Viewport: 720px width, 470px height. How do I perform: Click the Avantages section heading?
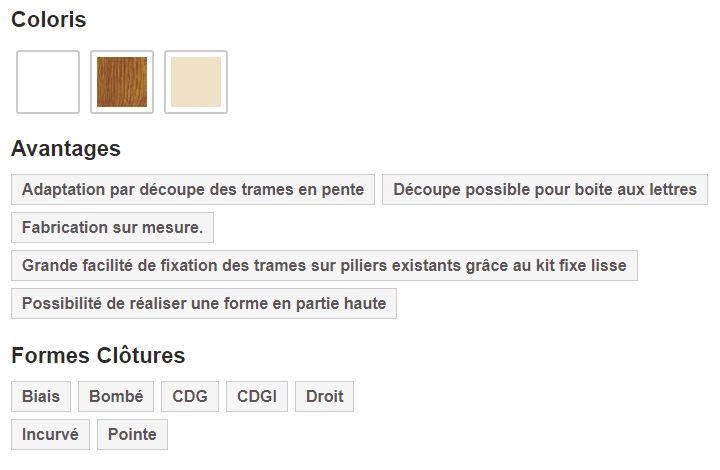coord(66,149)
